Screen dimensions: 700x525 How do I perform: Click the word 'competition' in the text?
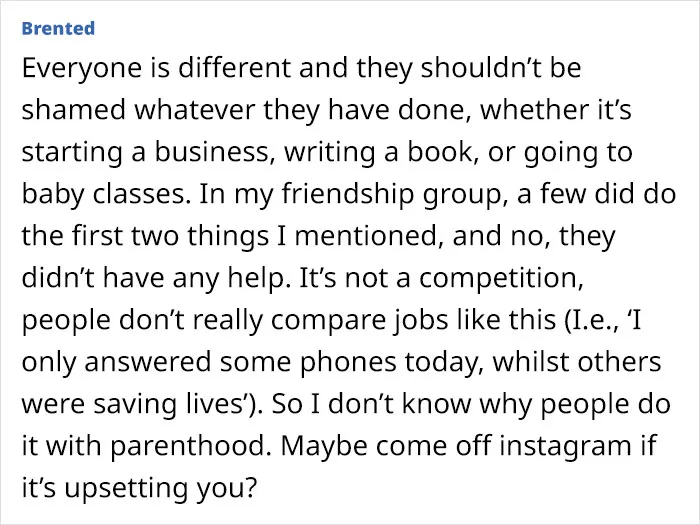(x=500, y=279)
